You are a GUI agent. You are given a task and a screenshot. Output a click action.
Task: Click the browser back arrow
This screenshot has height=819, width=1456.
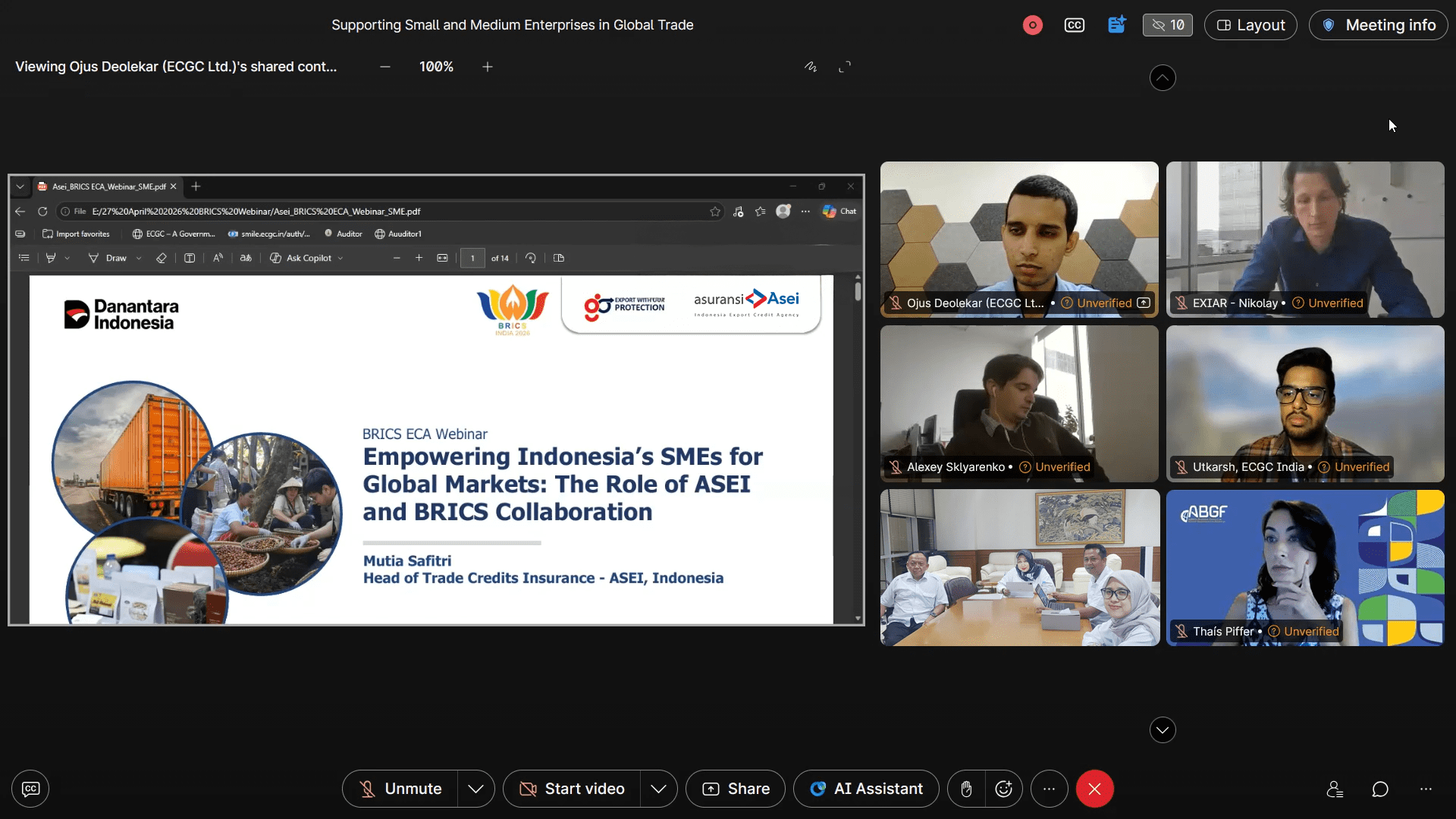click(x=20, y=212)
